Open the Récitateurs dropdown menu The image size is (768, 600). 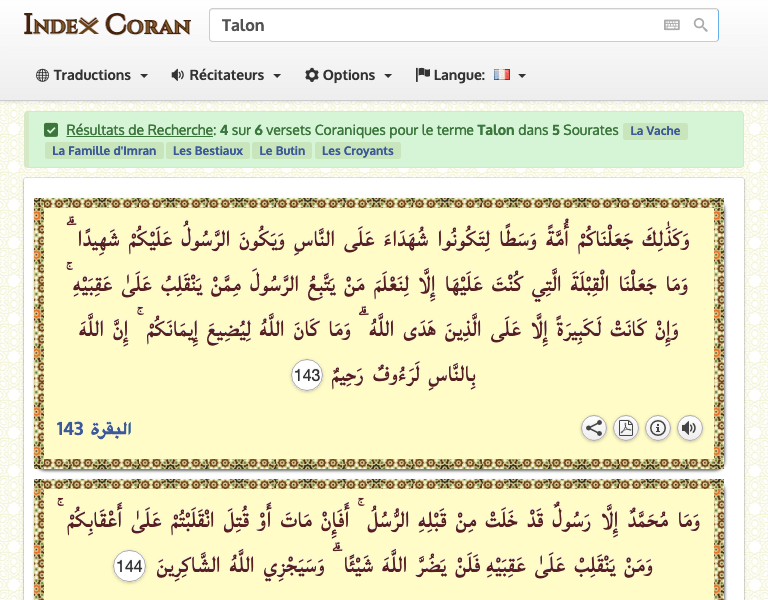point(226,75)
